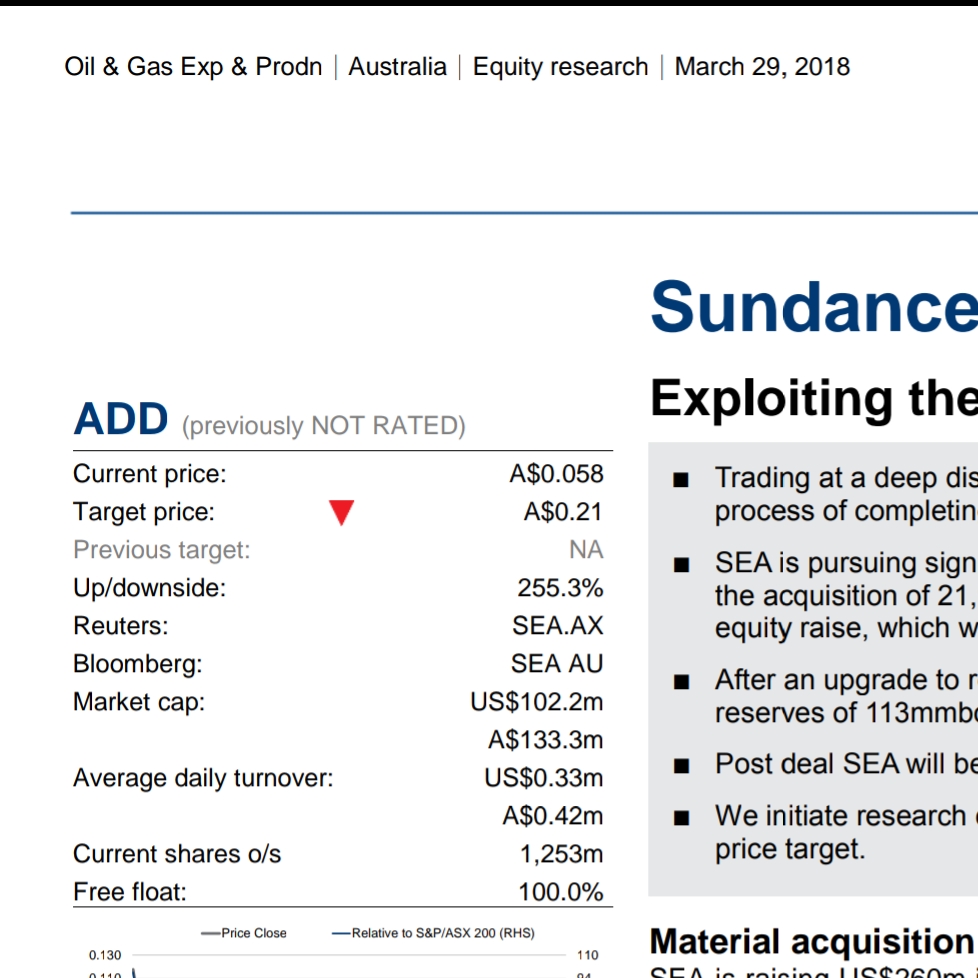The image size is (978, 978).
Task: Select free float value '100.0%'
Action: click(x=561, y=893)
